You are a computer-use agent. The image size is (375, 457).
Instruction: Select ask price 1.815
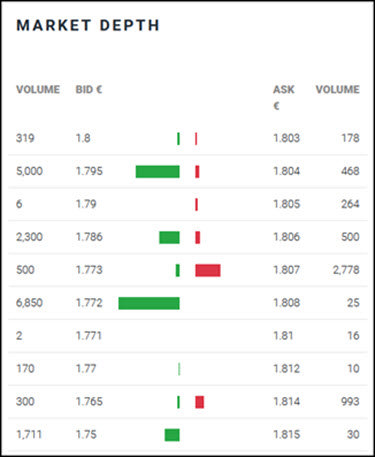[x=287, y=434]
